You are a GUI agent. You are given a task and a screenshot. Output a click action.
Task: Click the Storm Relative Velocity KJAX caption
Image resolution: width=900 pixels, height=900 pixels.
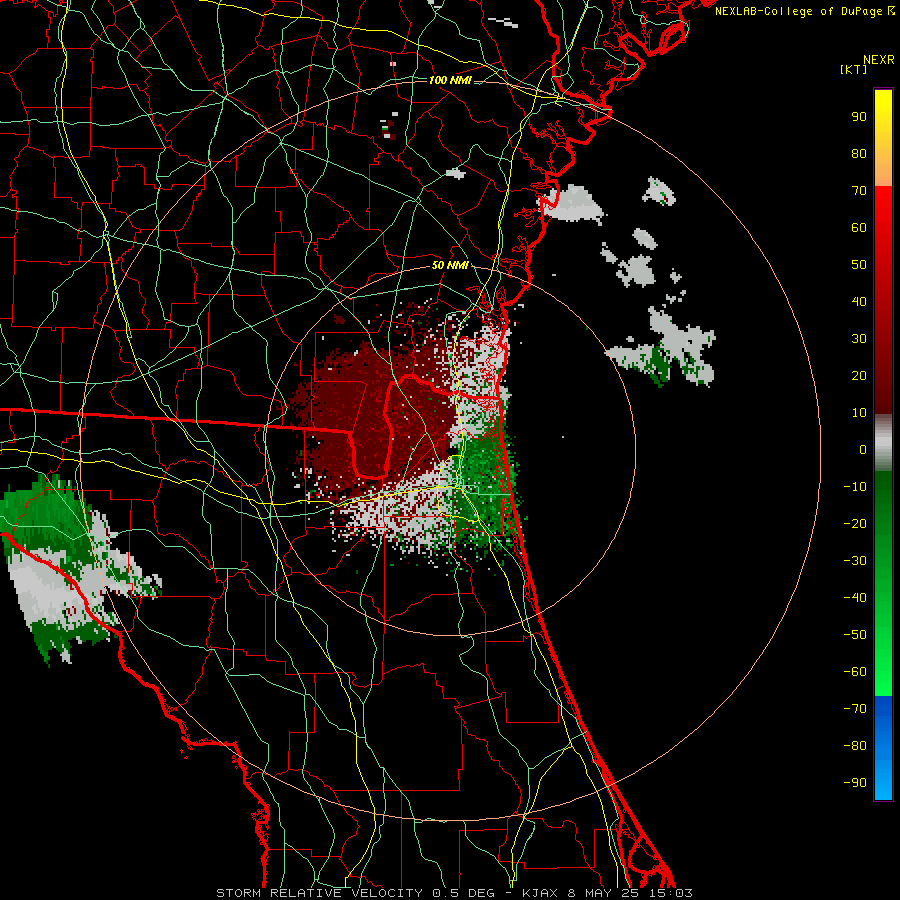[454, 893]
